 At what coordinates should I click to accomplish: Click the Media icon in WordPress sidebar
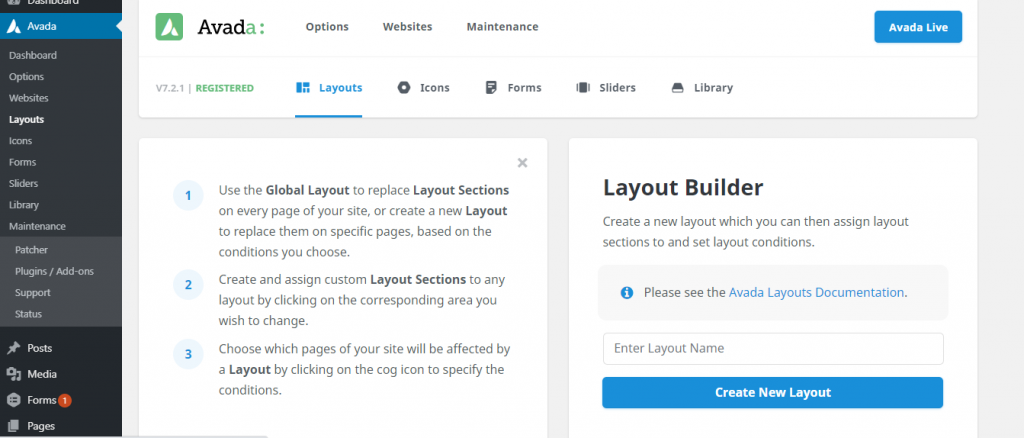tap(14, 374)
